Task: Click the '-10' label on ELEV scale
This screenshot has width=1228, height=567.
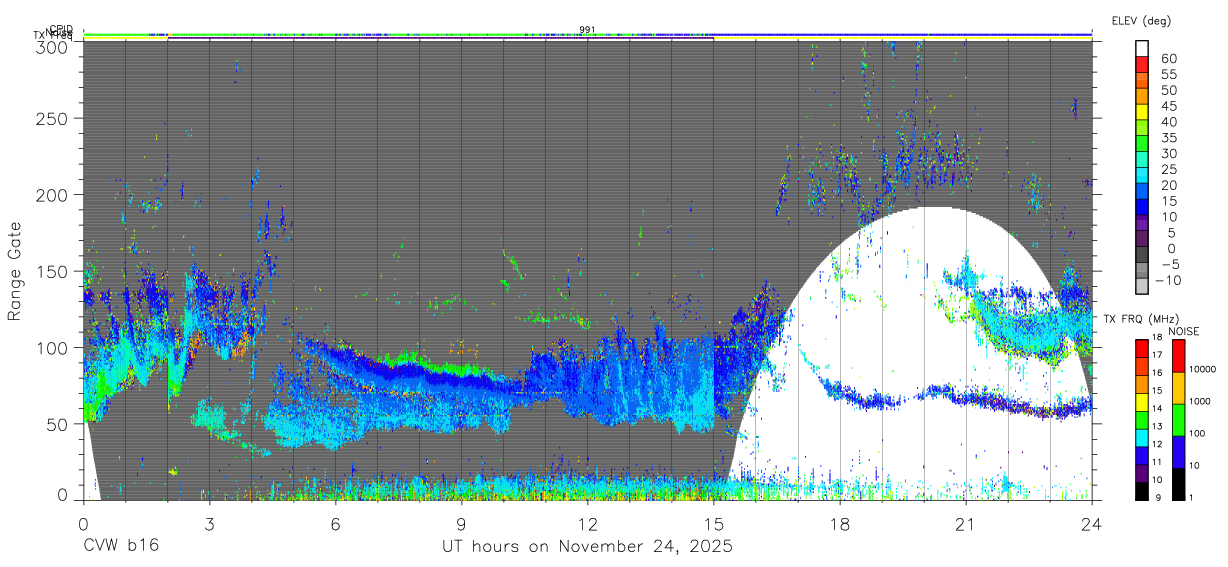Action: 1167,280
